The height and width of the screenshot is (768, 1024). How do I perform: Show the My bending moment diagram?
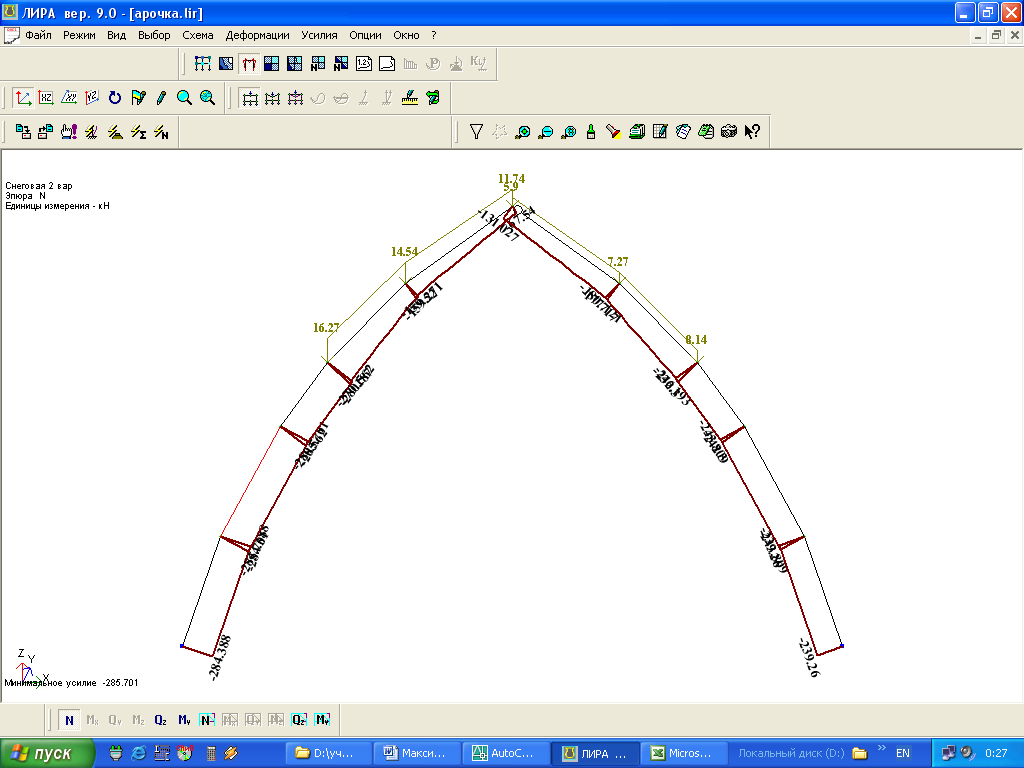click(x=184, y=720)
